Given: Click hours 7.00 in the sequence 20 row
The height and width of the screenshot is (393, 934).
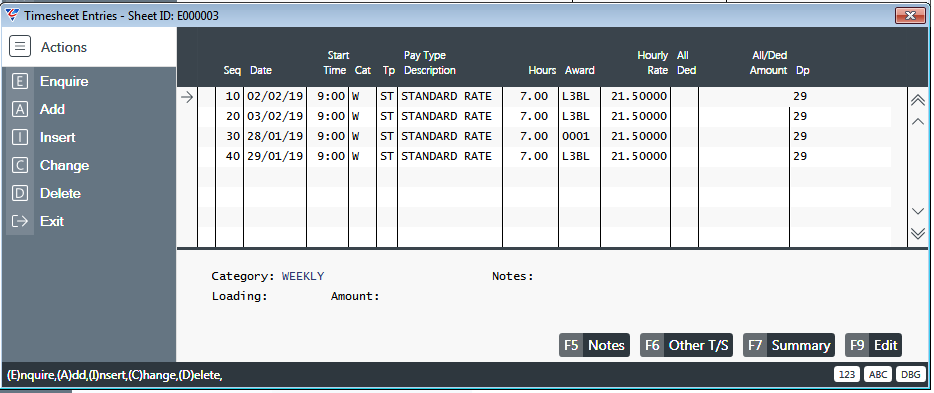Looking at the screenshot, I should [534, 116].
